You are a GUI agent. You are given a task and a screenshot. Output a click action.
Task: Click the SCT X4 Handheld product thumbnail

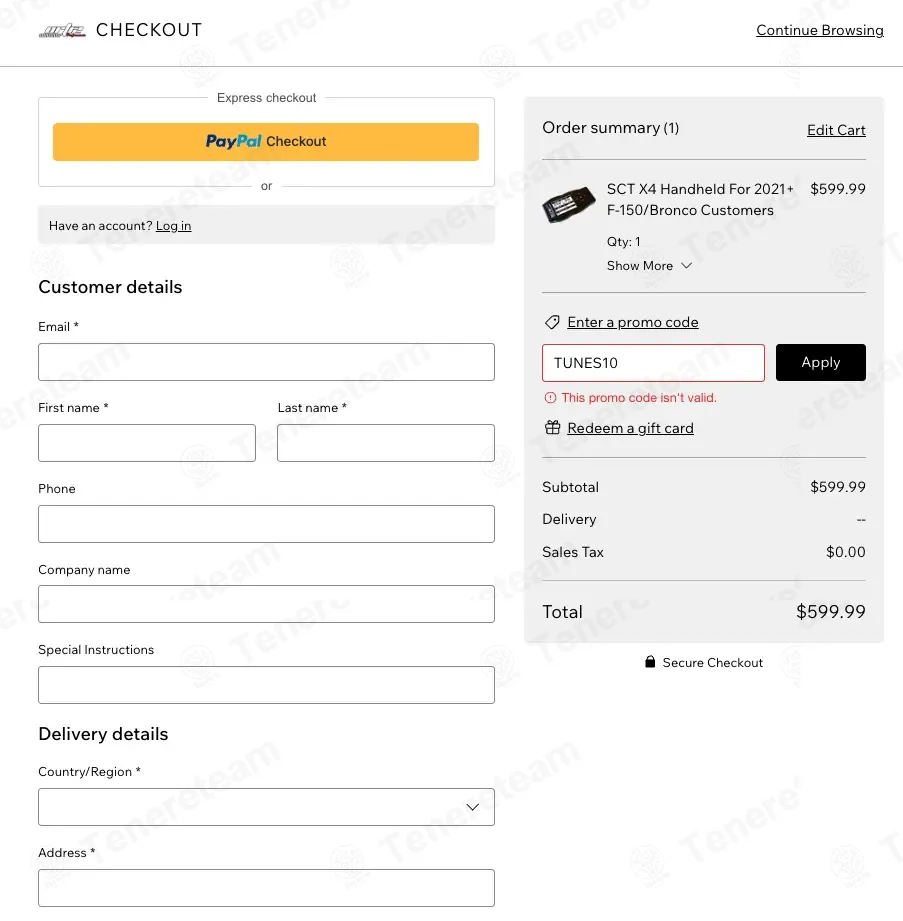(x=570, y=206)
